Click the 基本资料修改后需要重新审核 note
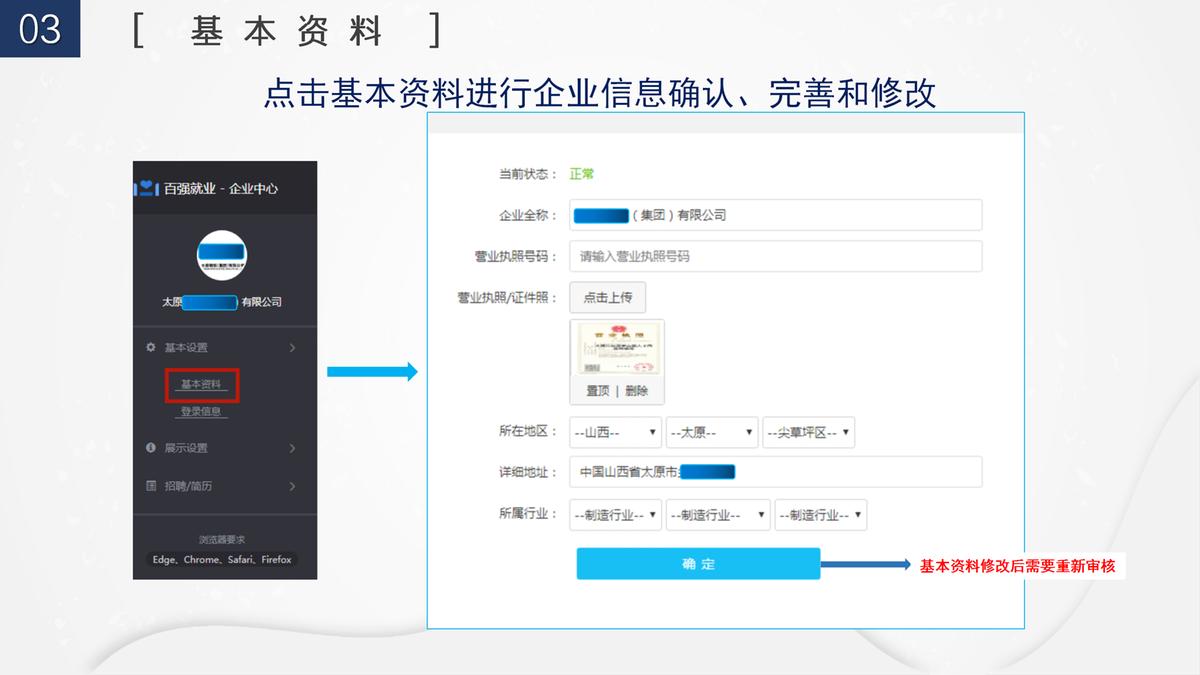The width and height of the screenshot is (1200, 675). [x=1017, y=566]
